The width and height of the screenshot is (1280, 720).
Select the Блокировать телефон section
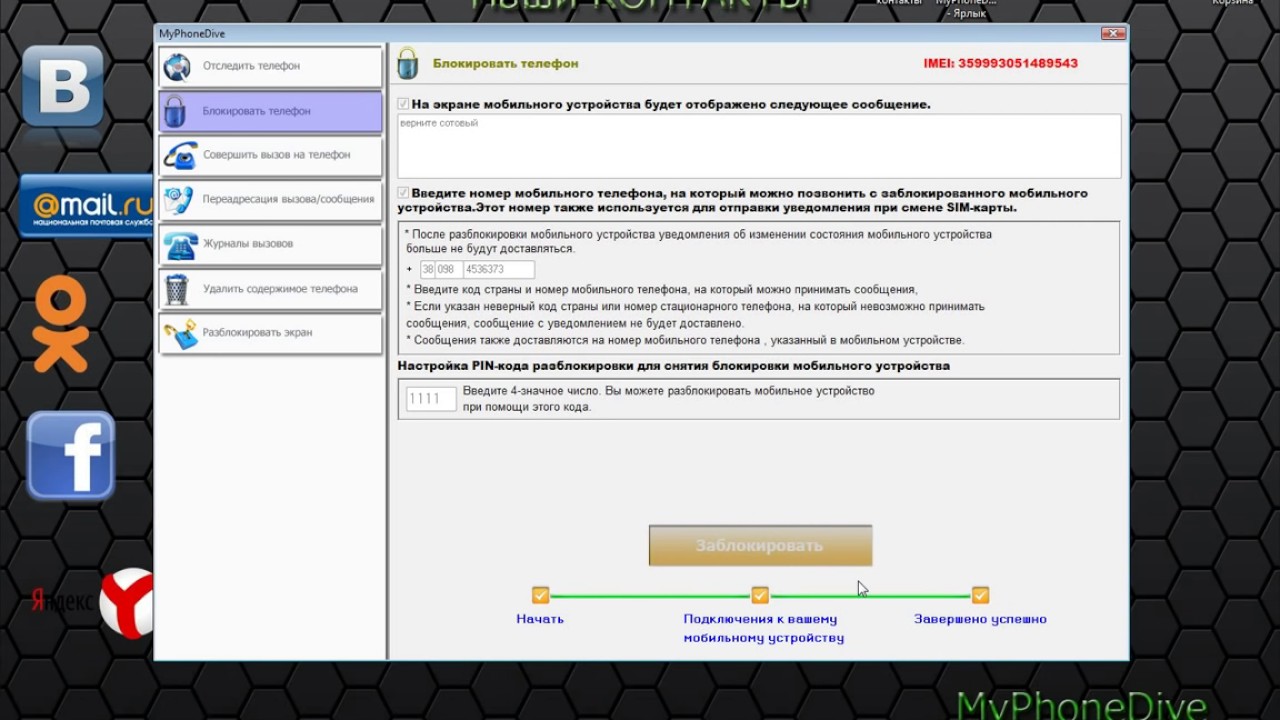click(270, 111)
